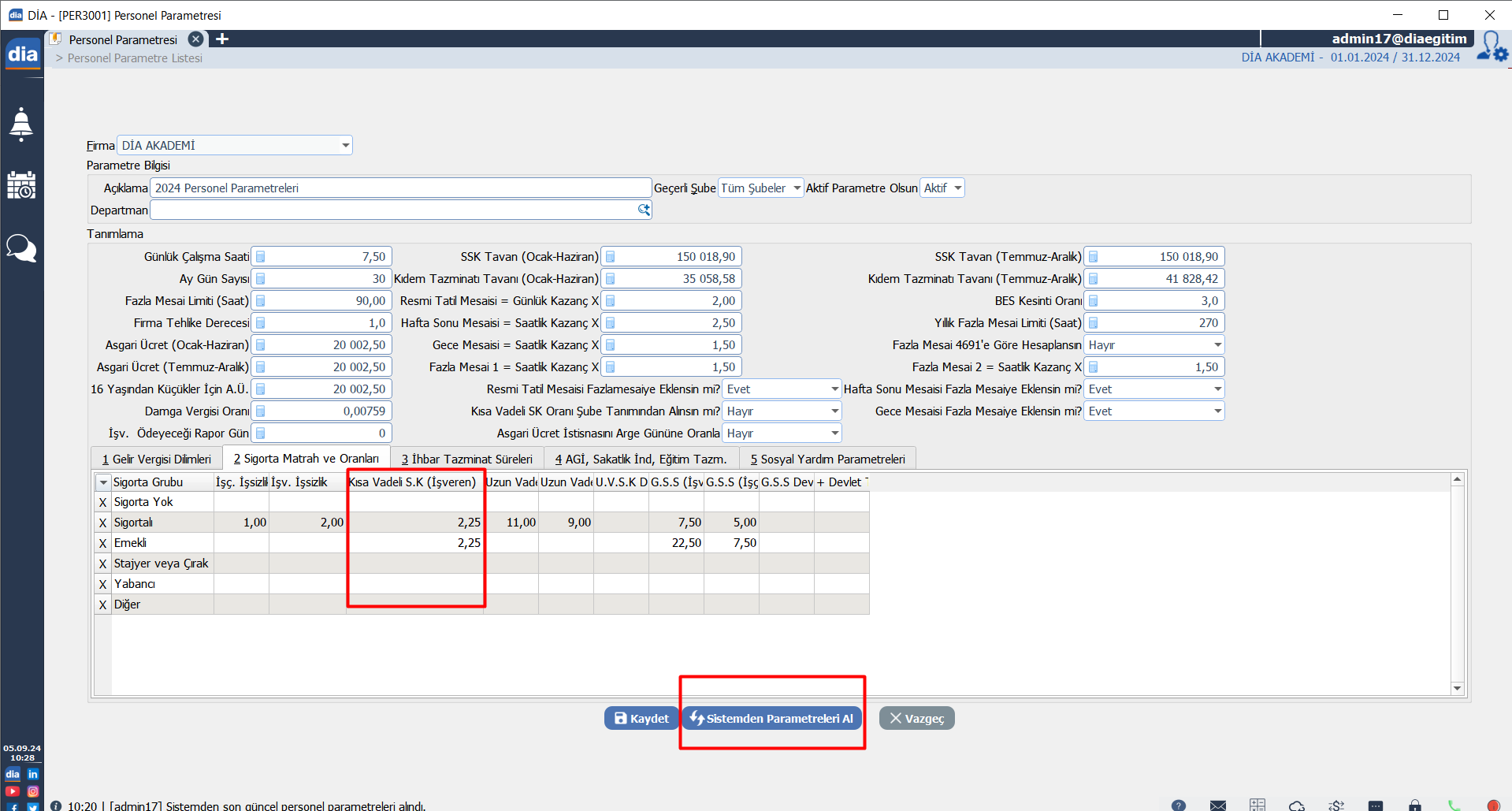1512x811 pixels.
Task: Click the lock icon in status bar
Action: (1415, 805)
